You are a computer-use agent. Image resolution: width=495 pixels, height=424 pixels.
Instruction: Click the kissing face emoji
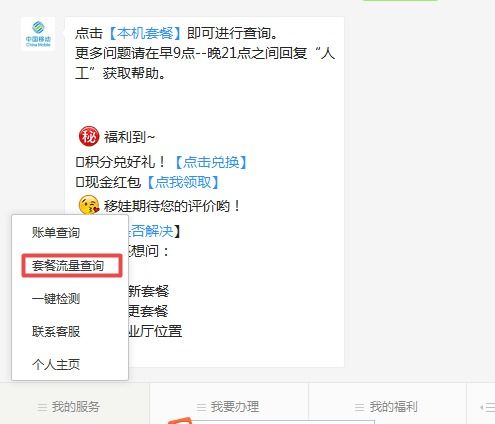coord(89,205)
